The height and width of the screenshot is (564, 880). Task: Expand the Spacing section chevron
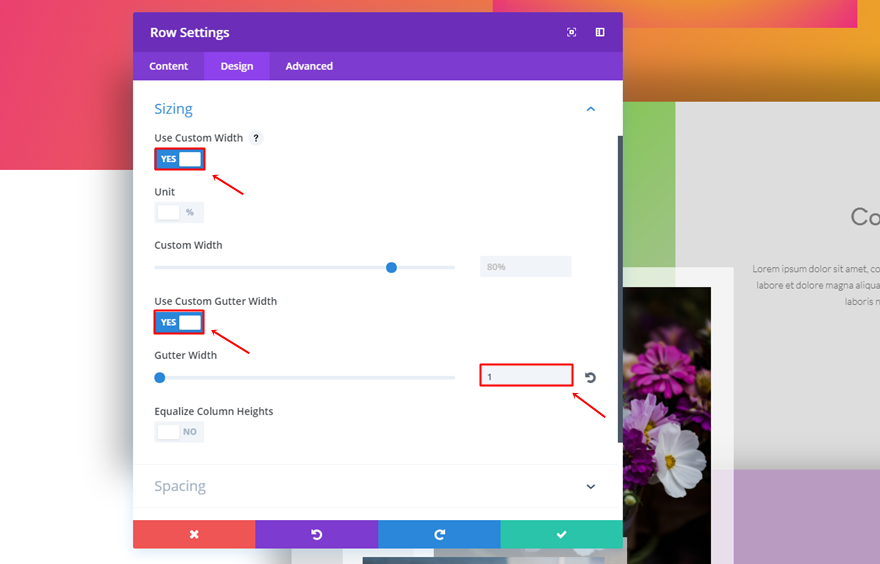coord(590,487)
